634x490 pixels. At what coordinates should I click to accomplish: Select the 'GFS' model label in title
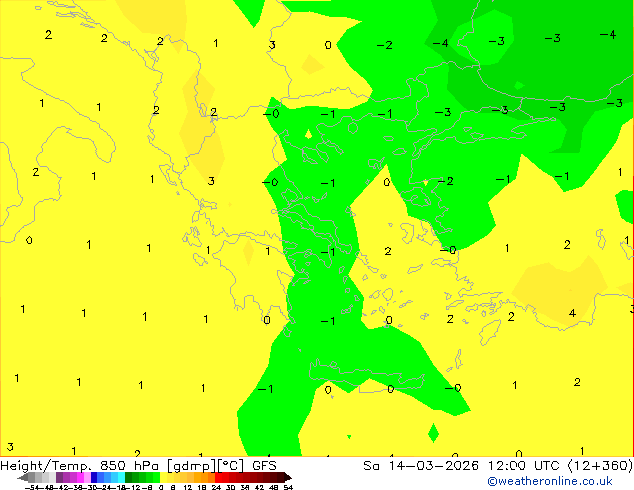coord(264,466)
